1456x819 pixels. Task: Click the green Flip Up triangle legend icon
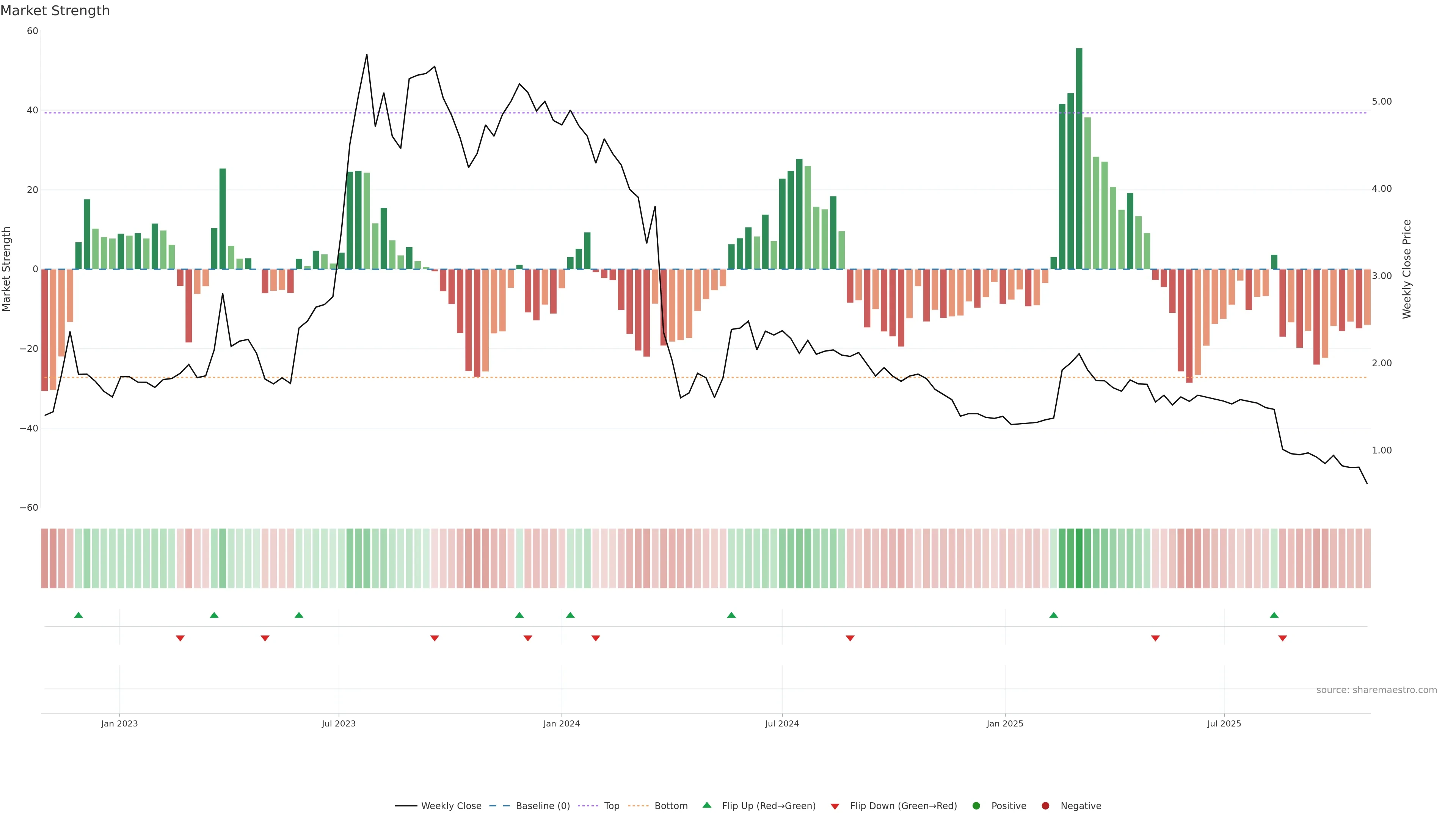706,805
